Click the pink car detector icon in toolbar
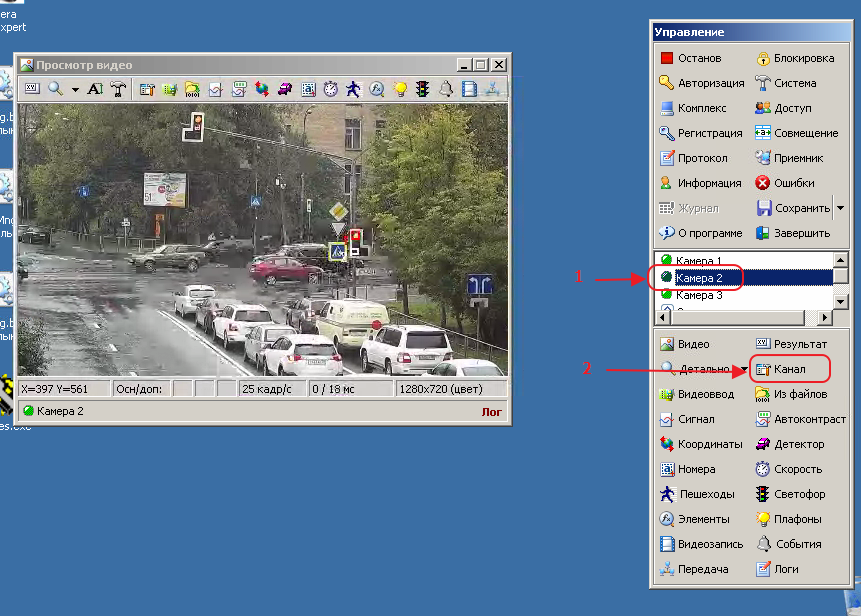 click(x=285, y=89)
